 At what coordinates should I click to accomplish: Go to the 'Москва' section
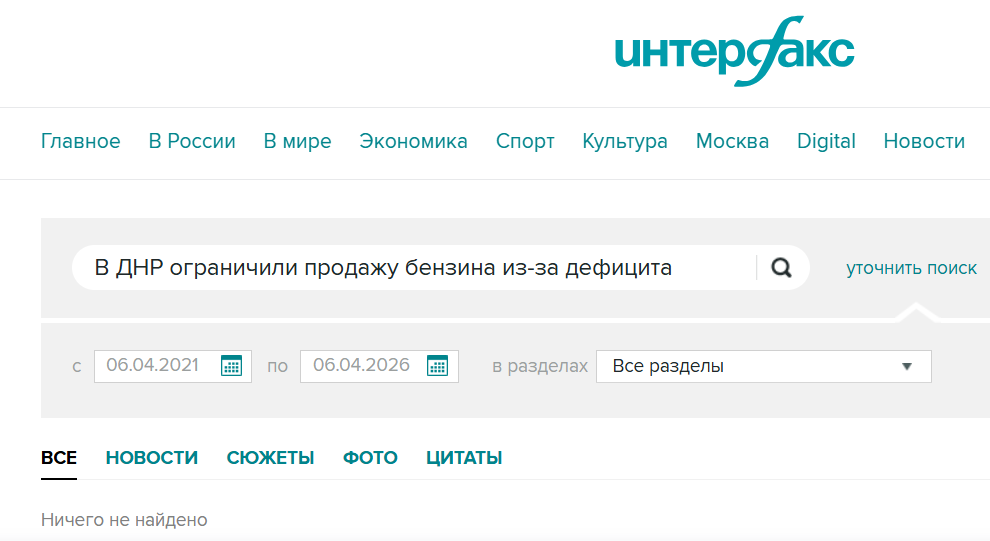pos(732,141)
